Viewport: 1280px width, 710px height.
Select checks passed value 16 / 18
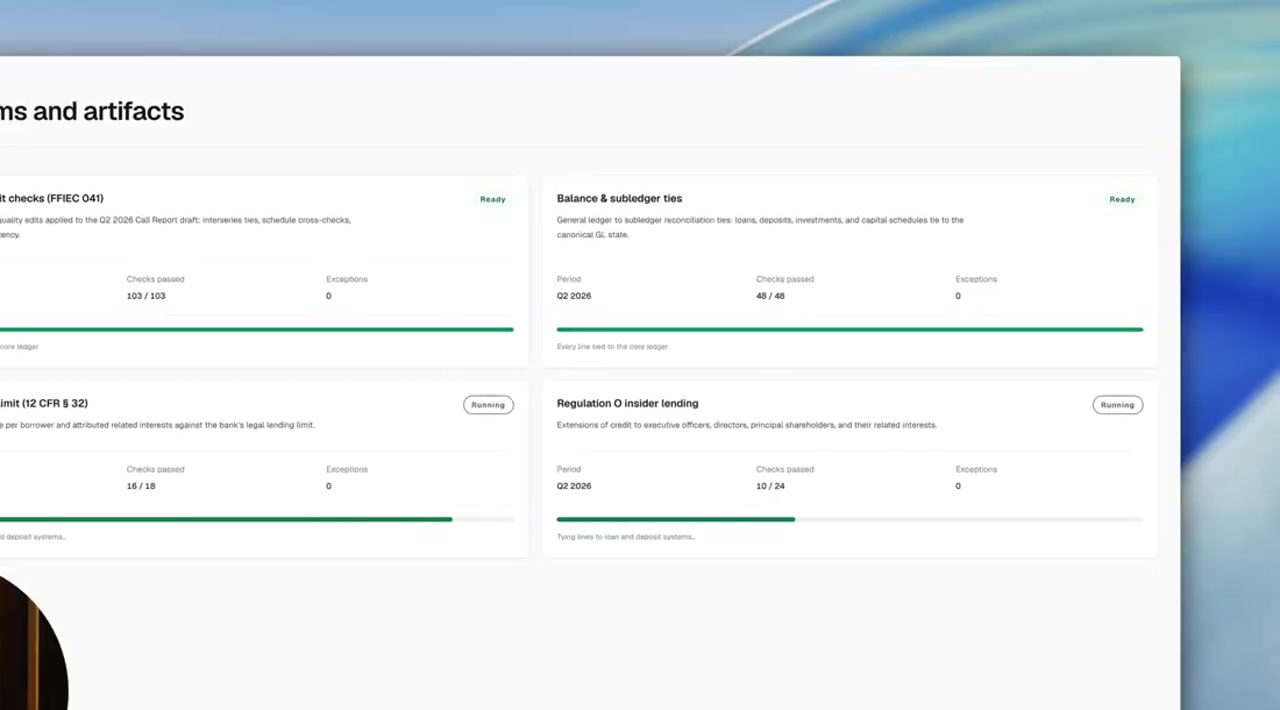[141, 486]
